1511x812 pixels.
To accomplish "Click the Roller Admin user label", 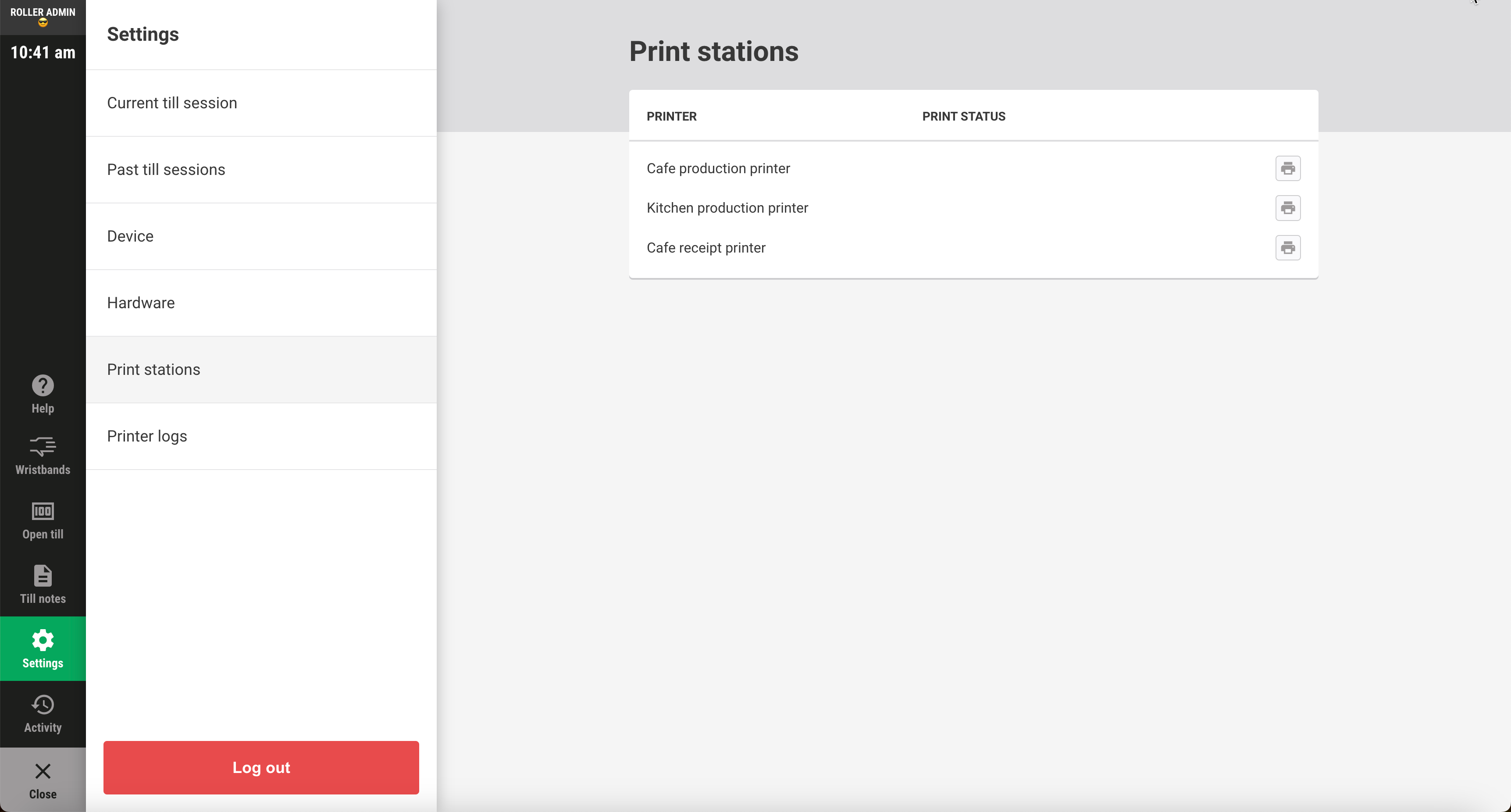I will pyautogui.click(x=43, y=12).
